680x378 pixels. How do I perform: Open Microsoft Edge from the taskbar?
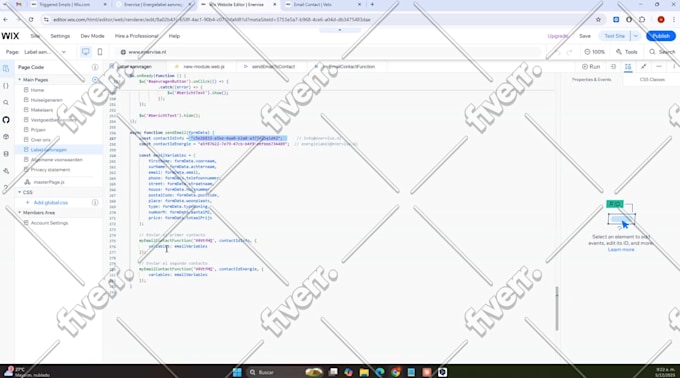[380, 372]
